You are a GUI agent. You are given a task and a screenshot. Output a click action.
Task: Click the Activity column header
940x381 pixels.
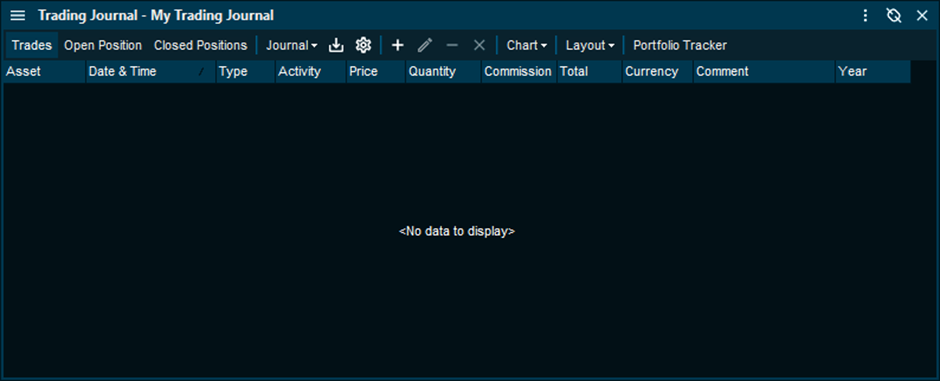pos(311,72)
